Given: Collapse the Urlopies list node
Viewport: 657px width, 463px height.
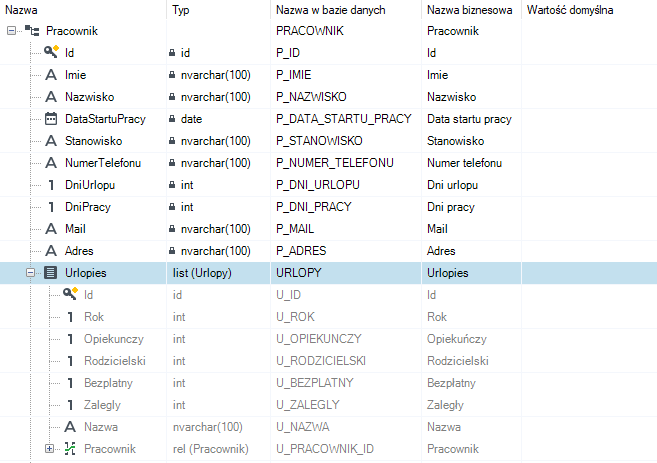Looking at the screenshot, I should 30,273.
